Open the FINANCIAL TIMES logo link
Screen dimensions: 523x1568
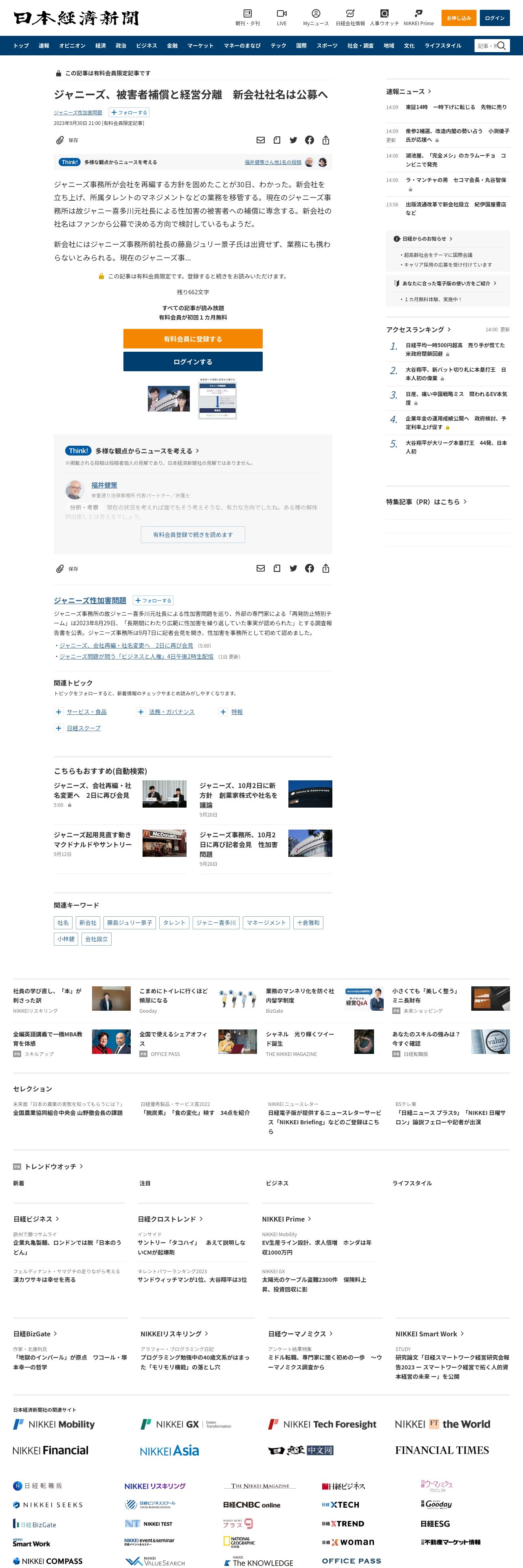[x=442, y=1450]
